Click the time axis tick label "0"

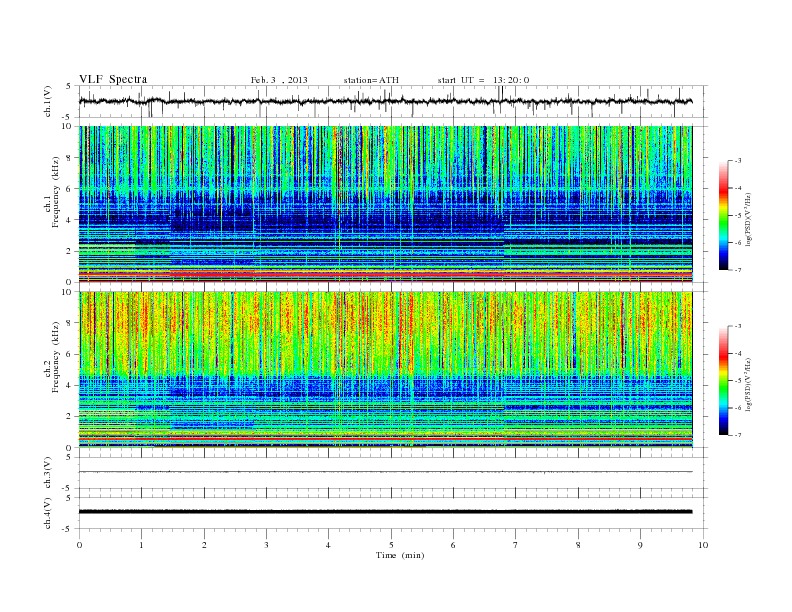(79, 545)
